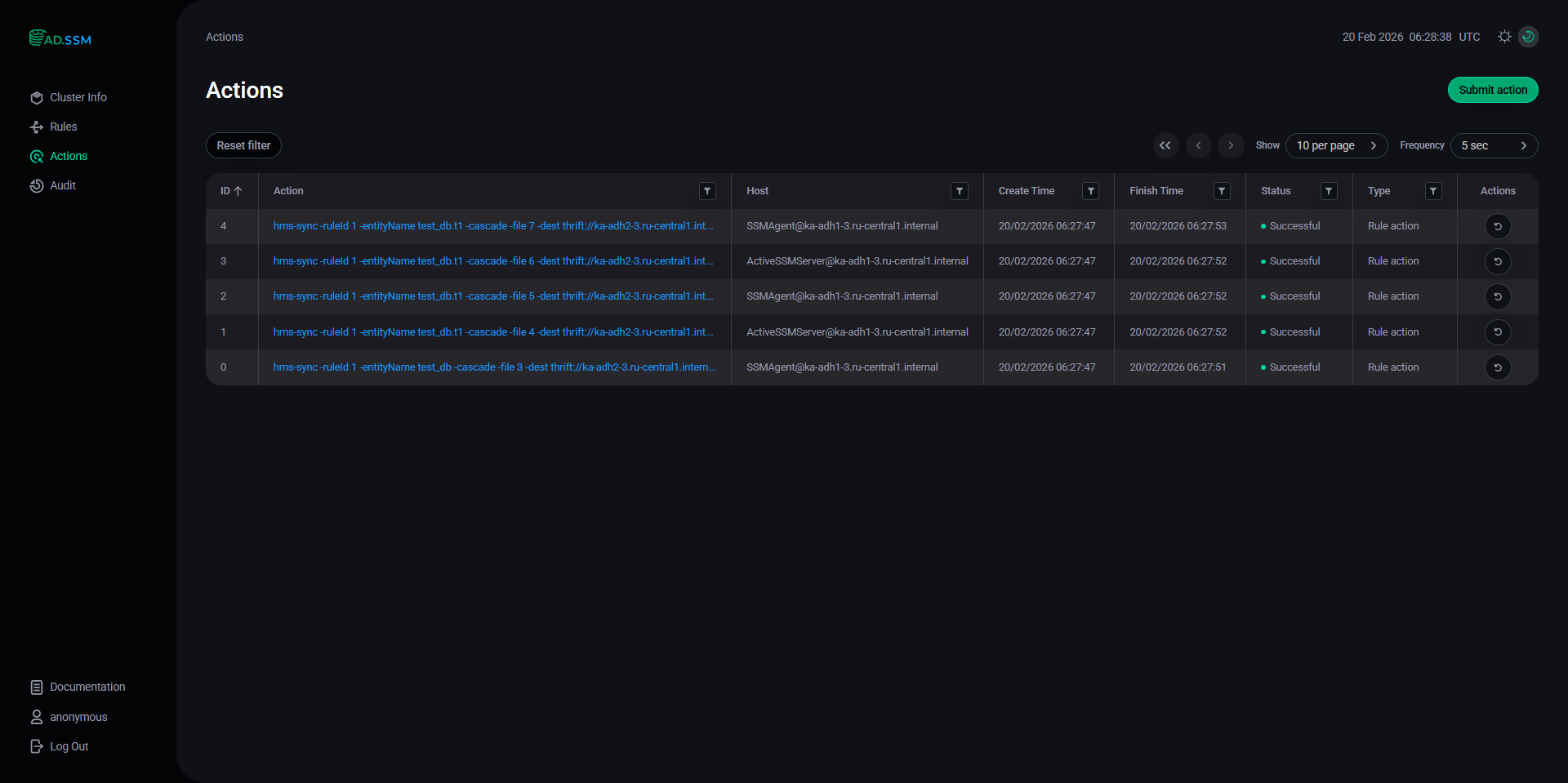Toggle the light/dark theme sun icon
The width and height of the screenshot is (1568, 783).
click(x=1504, y=37)
